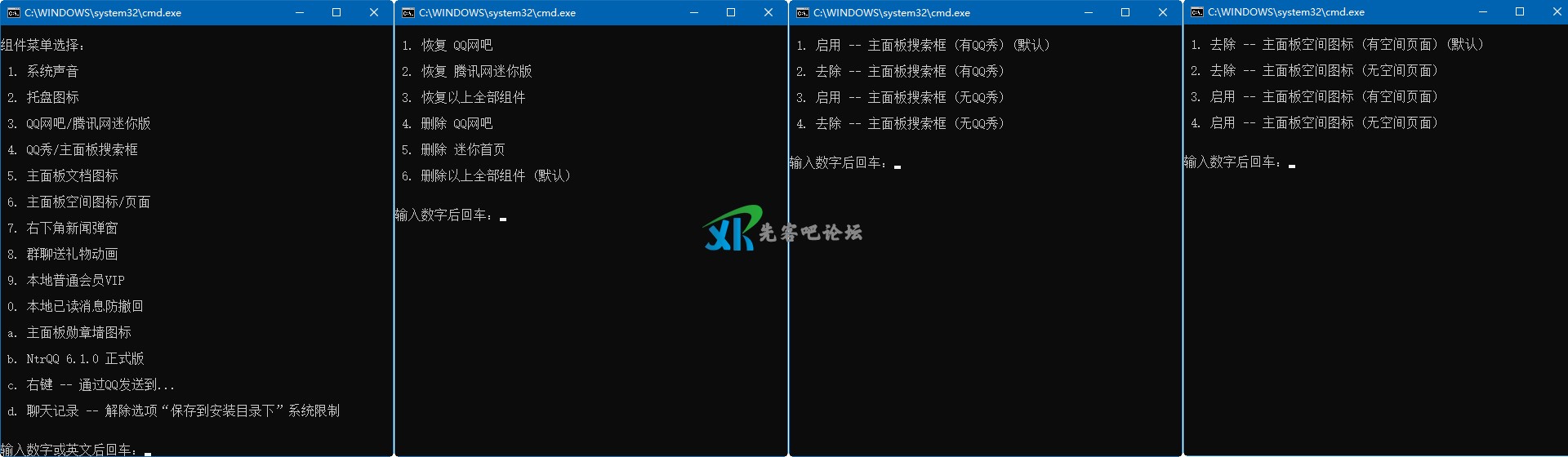
Task: Click the 输入数字或英文后回车 input prompt
Action: coord(75,449)
